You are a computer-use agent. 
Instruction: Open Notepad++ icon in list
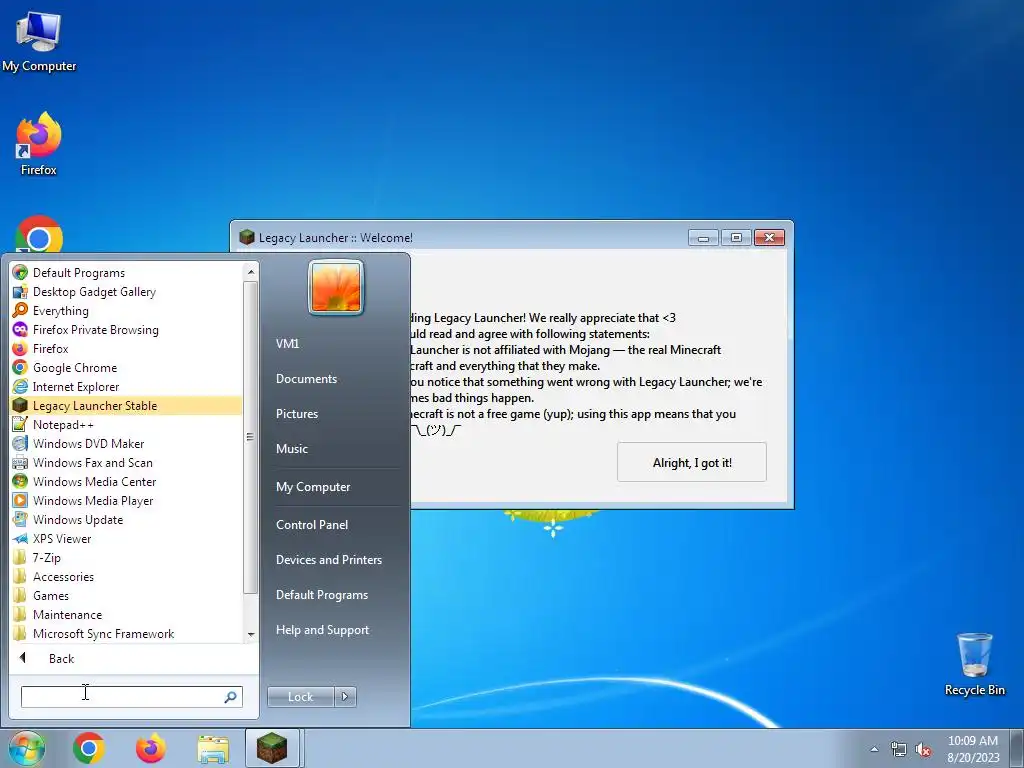(x=20, y=424)
